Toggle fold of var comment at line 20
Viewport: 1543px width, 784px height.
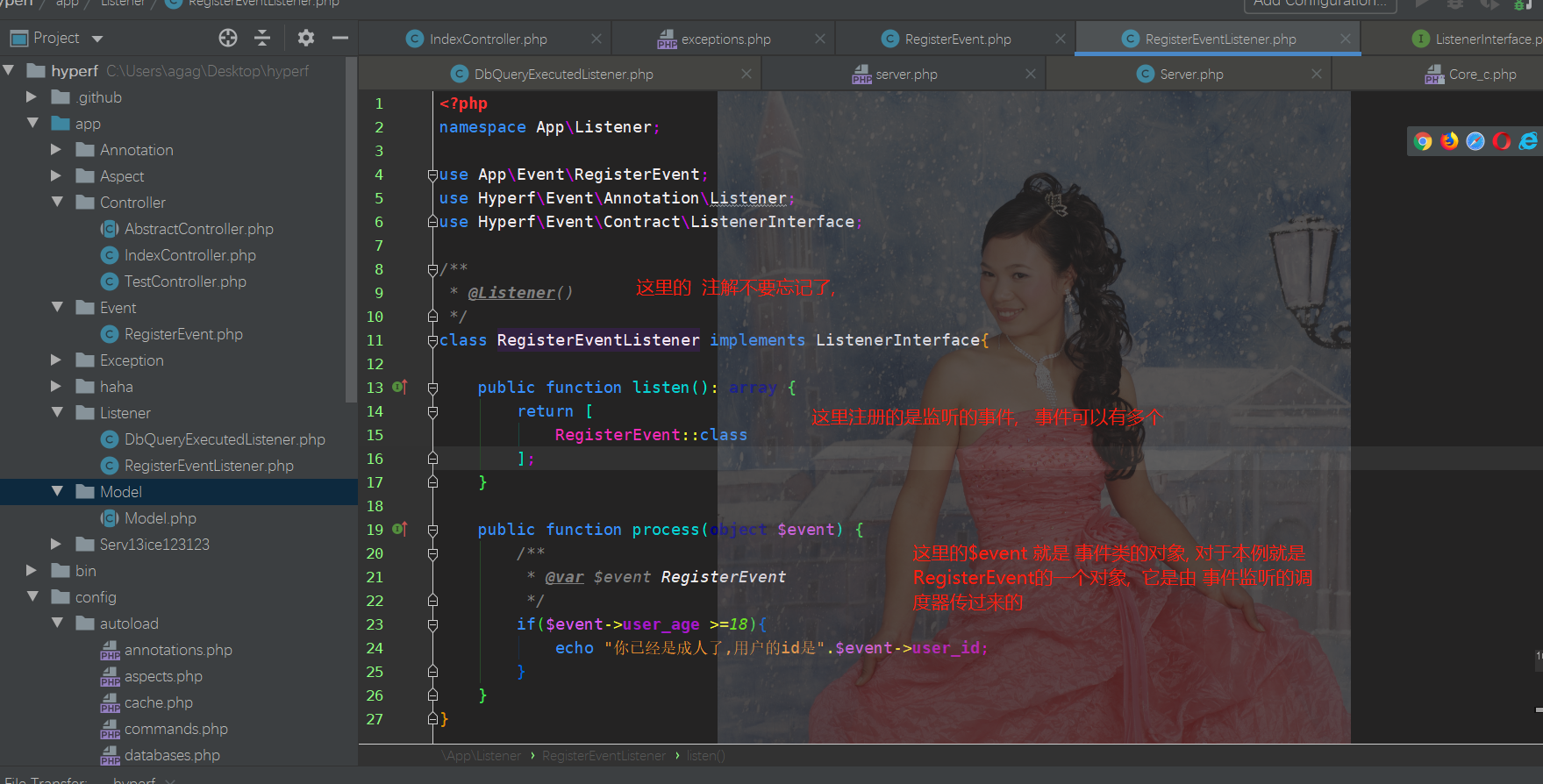[x=432, y=553]
